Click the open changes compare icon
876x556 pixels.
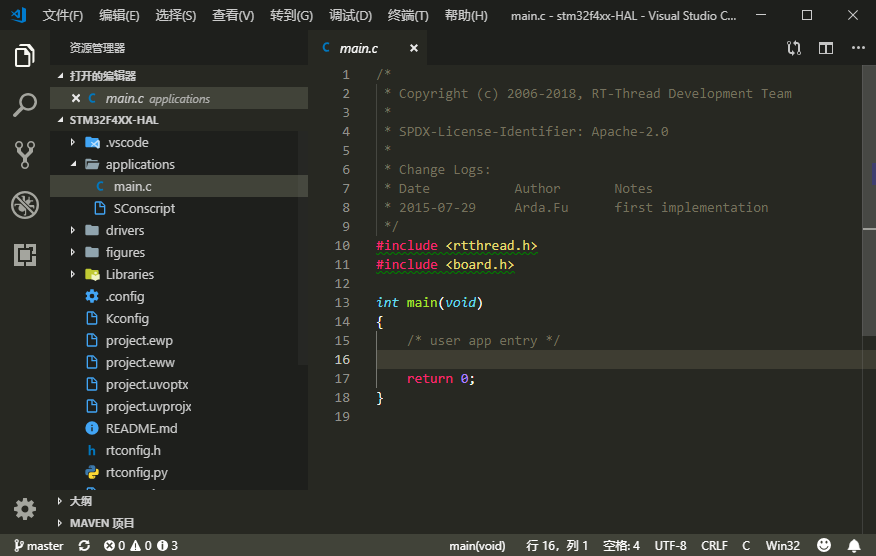coord(794,48)
